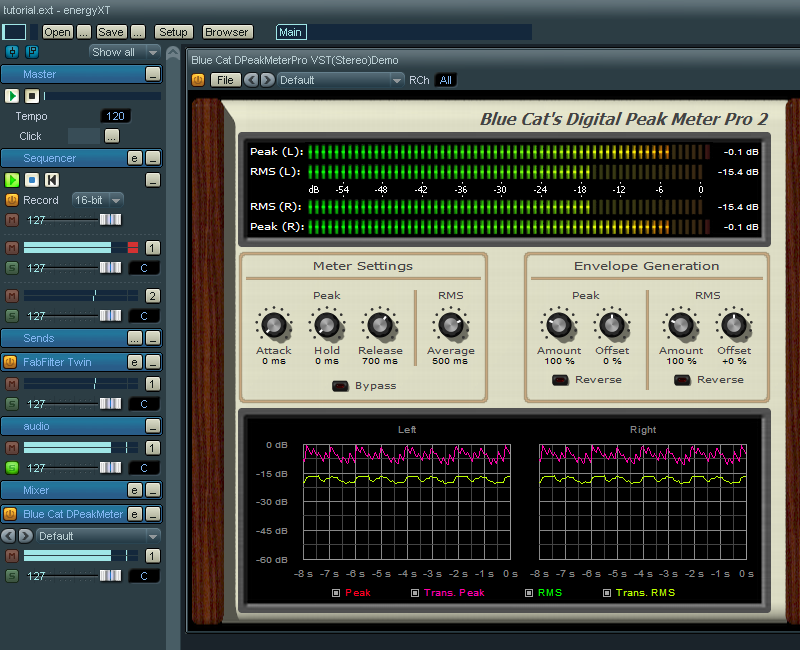This screenshot has width=800, height=650.
Task: Toggle the Peak curve checkbox in graph legend
Action: tap(336, 593)
